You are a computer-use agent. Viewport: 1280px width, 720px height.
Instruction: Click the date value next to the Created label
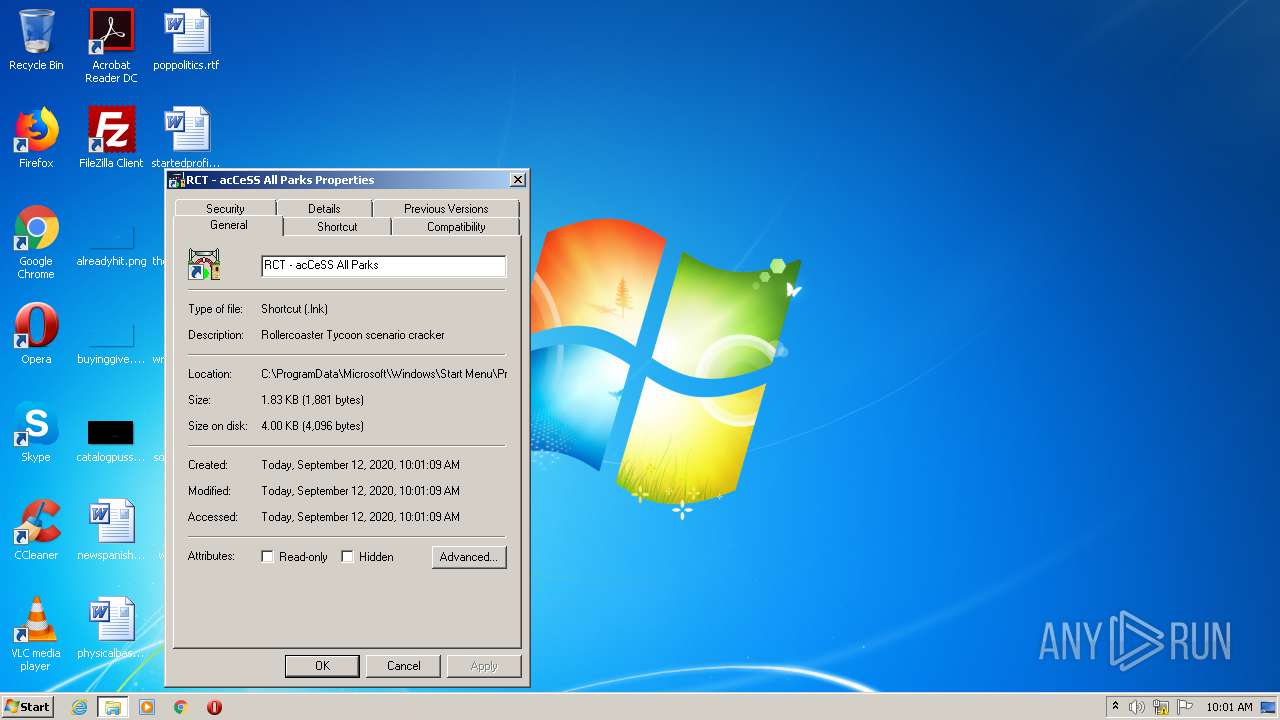pyautogui.click(x=360, y=465)
